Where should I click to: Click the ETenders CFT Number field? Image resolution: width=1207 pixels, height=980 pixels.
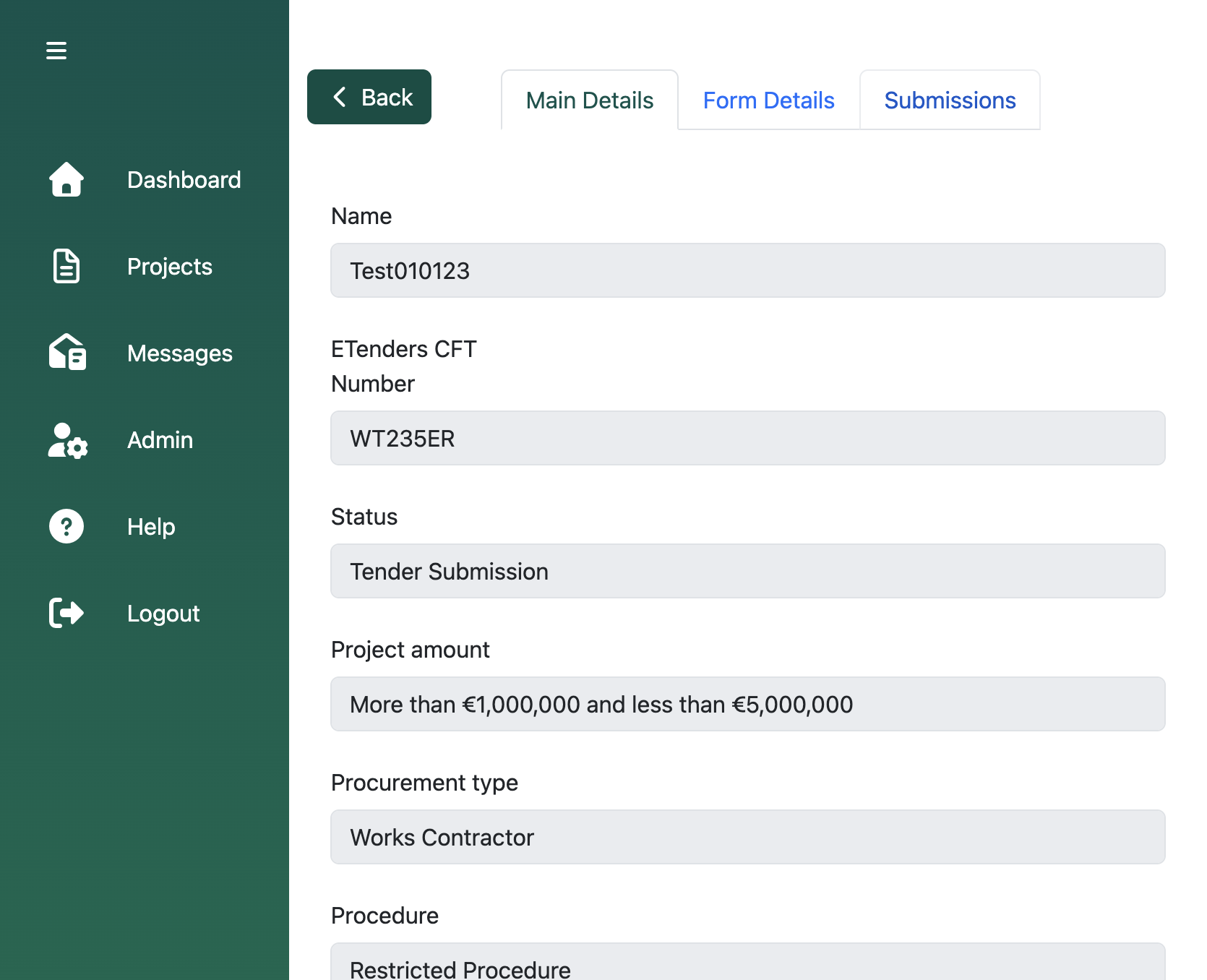(748, 438)
